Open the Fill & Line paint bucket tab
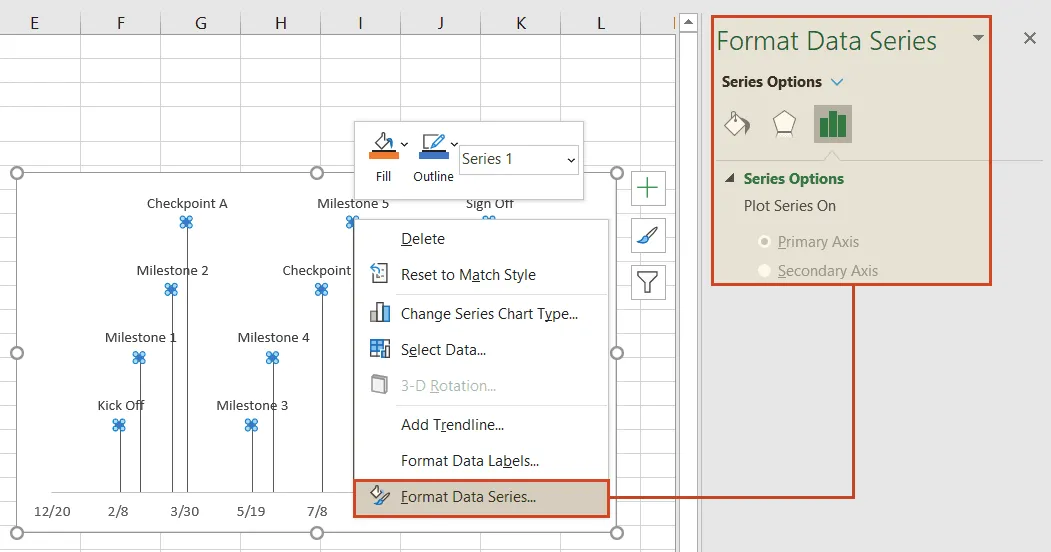 click(737, 124)
